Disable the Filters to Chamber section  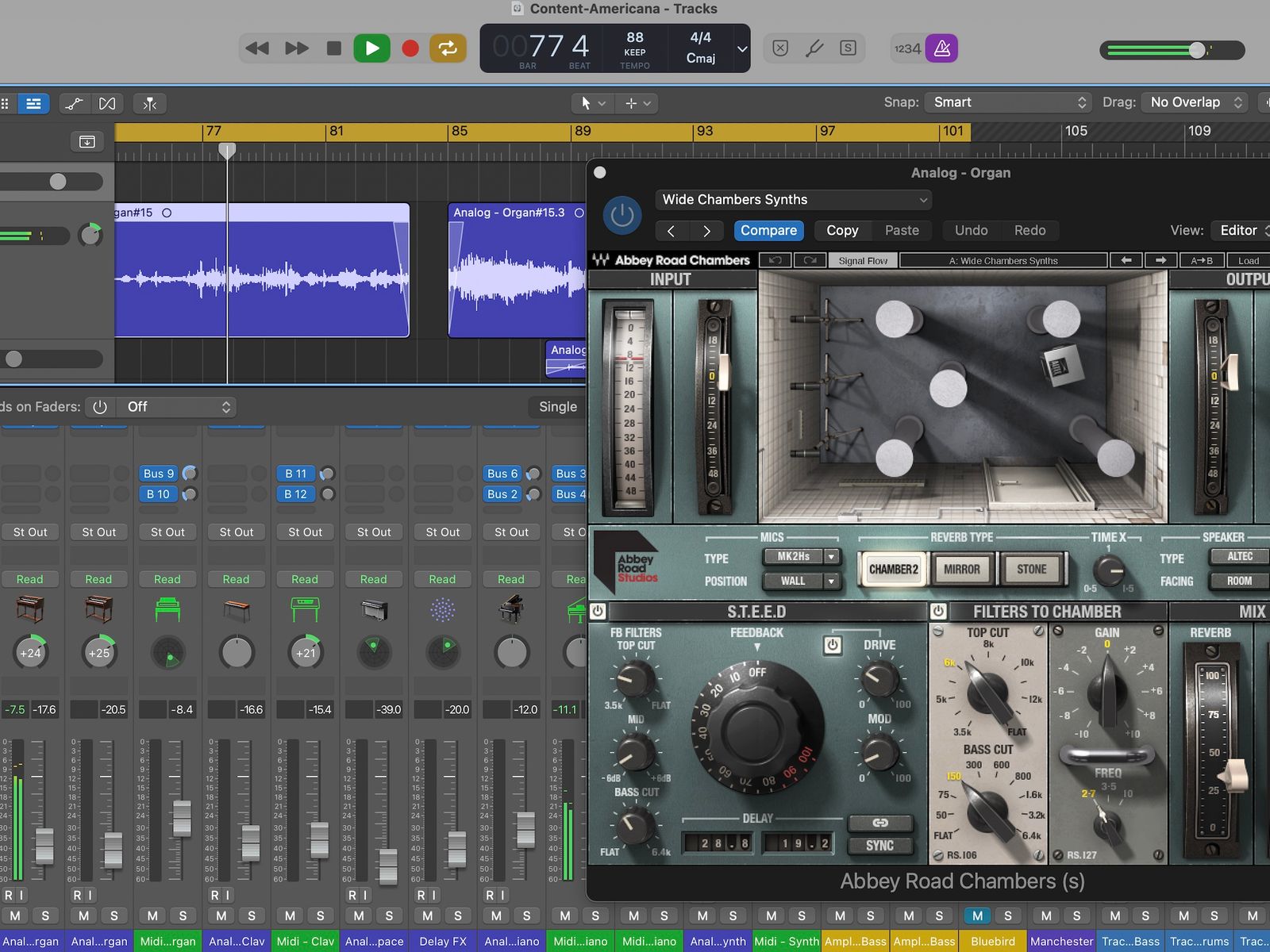(x=938, y=611)
